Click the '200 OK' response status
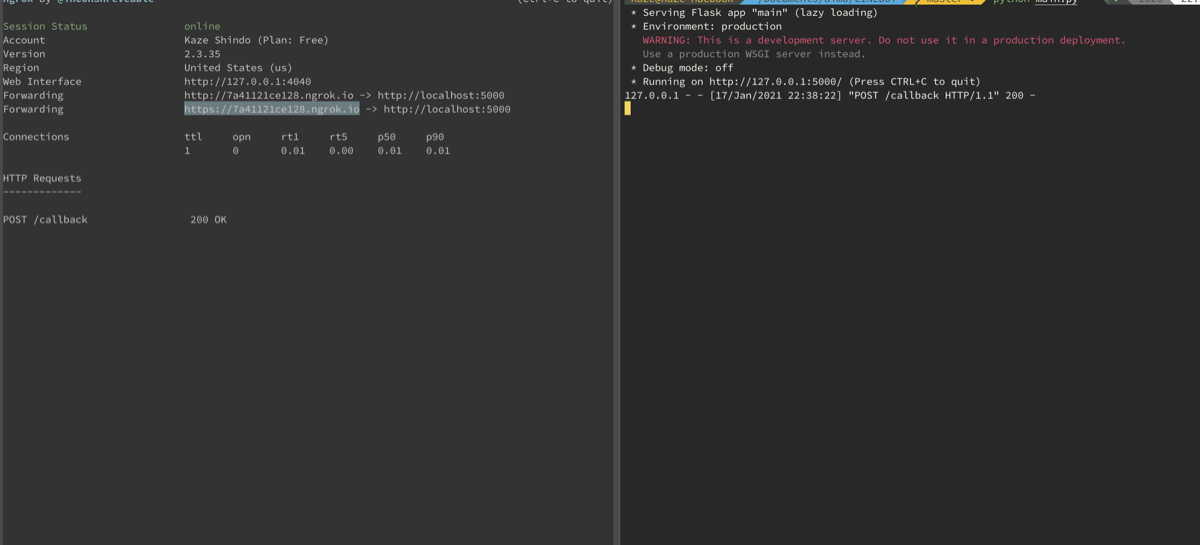The width and height of the screenshot is (1200, 545). pos(208,220)
